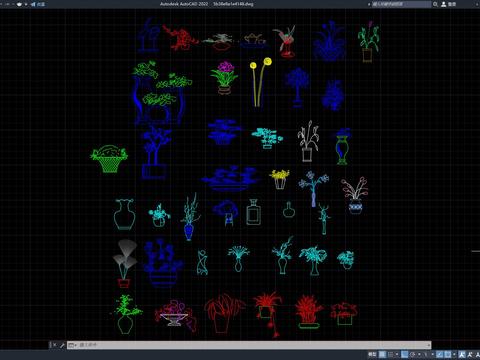This screenshot has width=480, height=360.
Task: Click the command line customize wrench icon
Action: [x=62, y=345]
